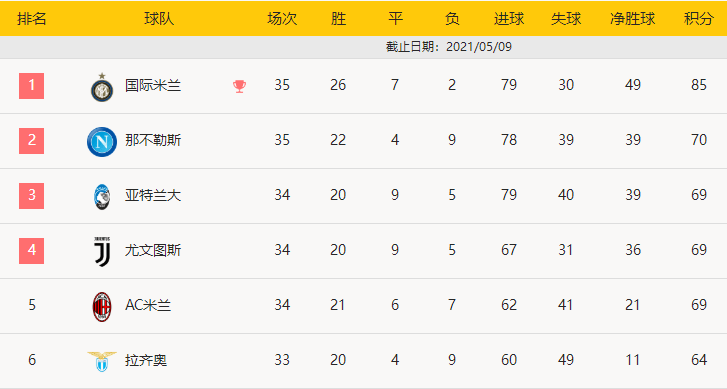
Task: Open the 那不勒斯 team name
Action: (153, 140)
